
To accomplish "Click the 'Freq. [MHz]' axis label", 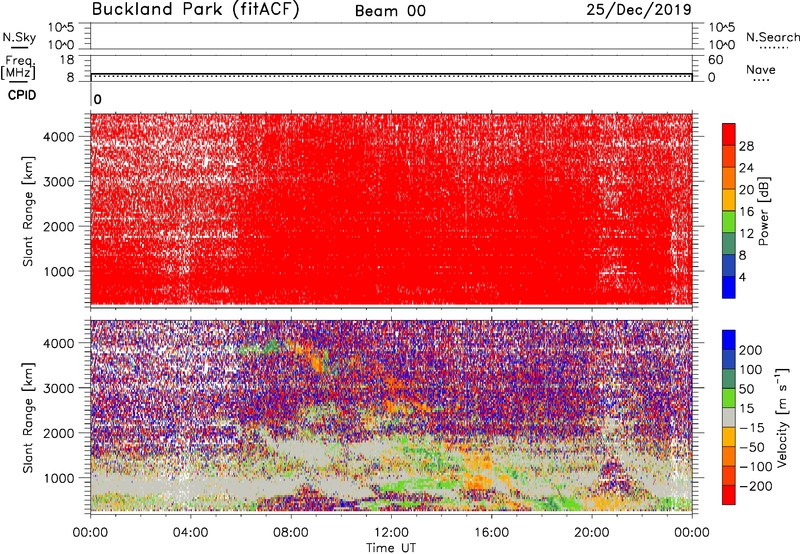I will tap(18, 67).
